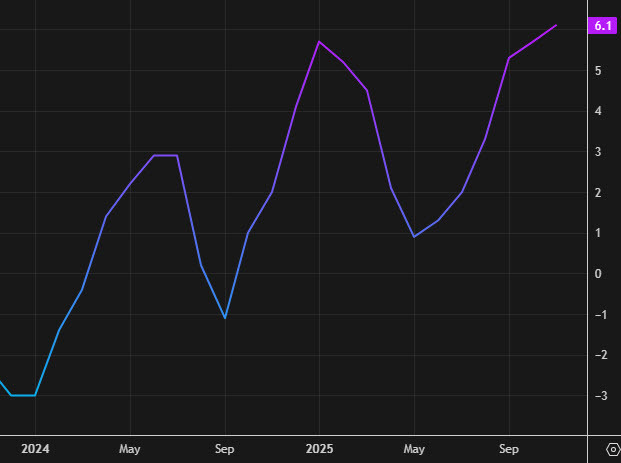Click the May label after 2024
The width and height of the screenshot is (621, 463).
pos(130,449)
